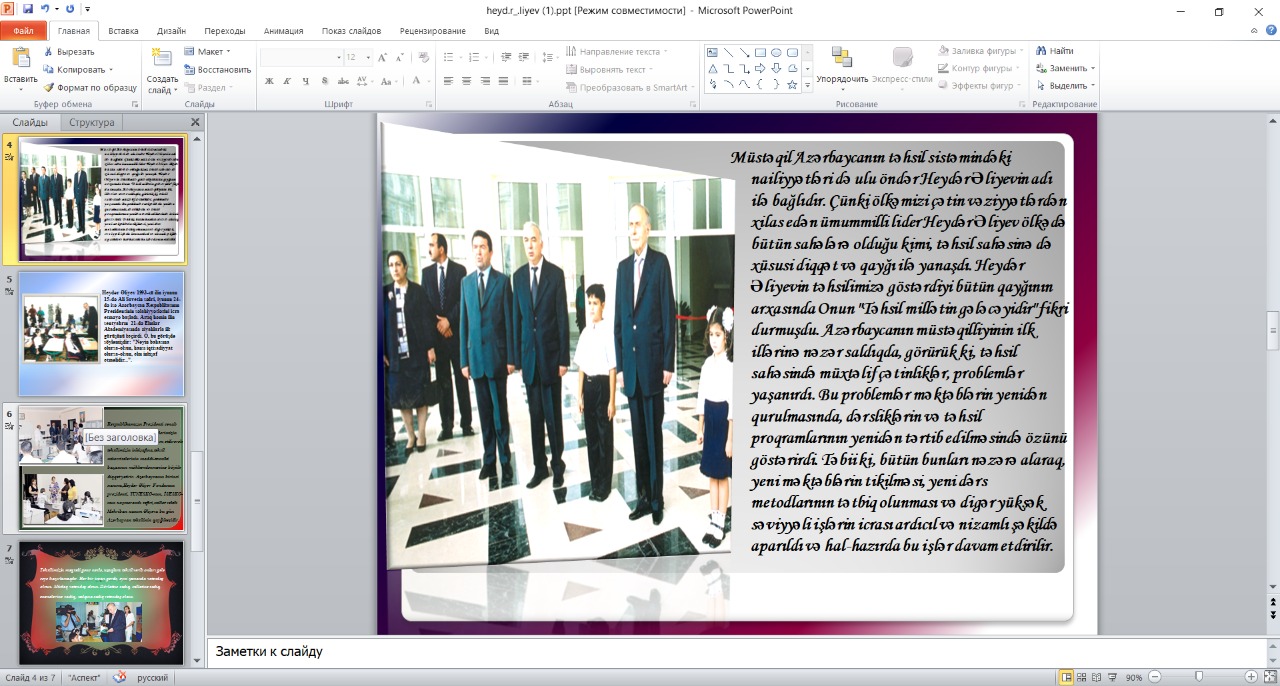
Task: Pick the right block arrow shape
Action: coord(760,68)
